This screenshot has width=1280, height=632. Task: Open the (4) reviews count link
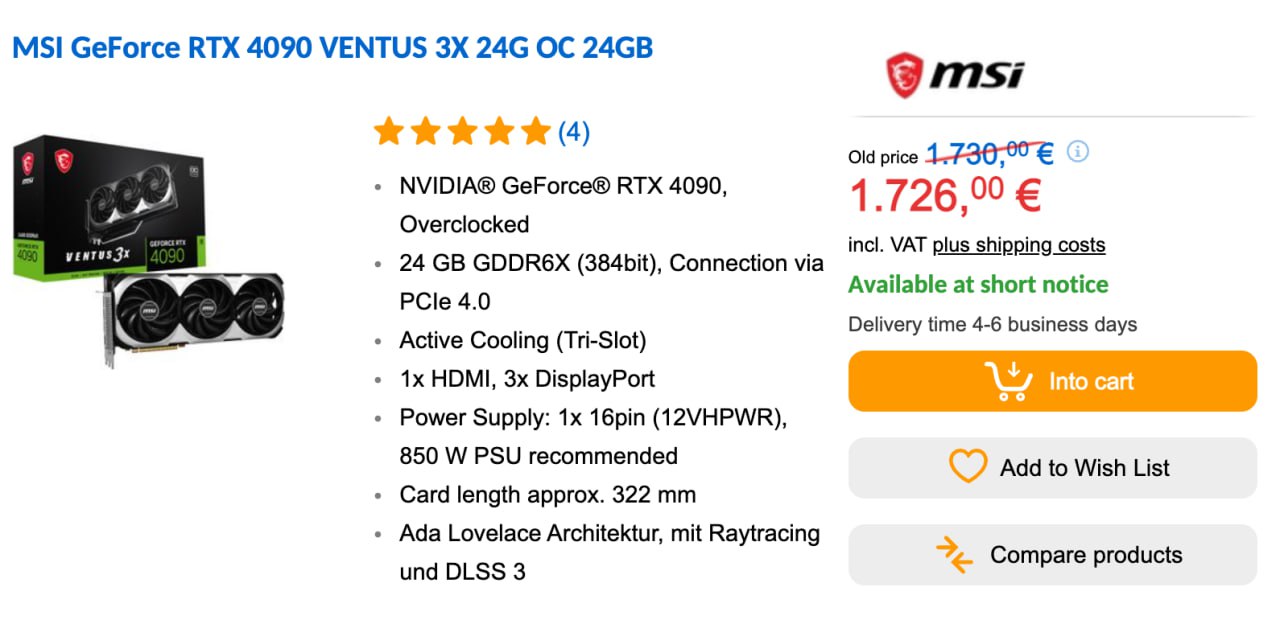pos(573,132)
